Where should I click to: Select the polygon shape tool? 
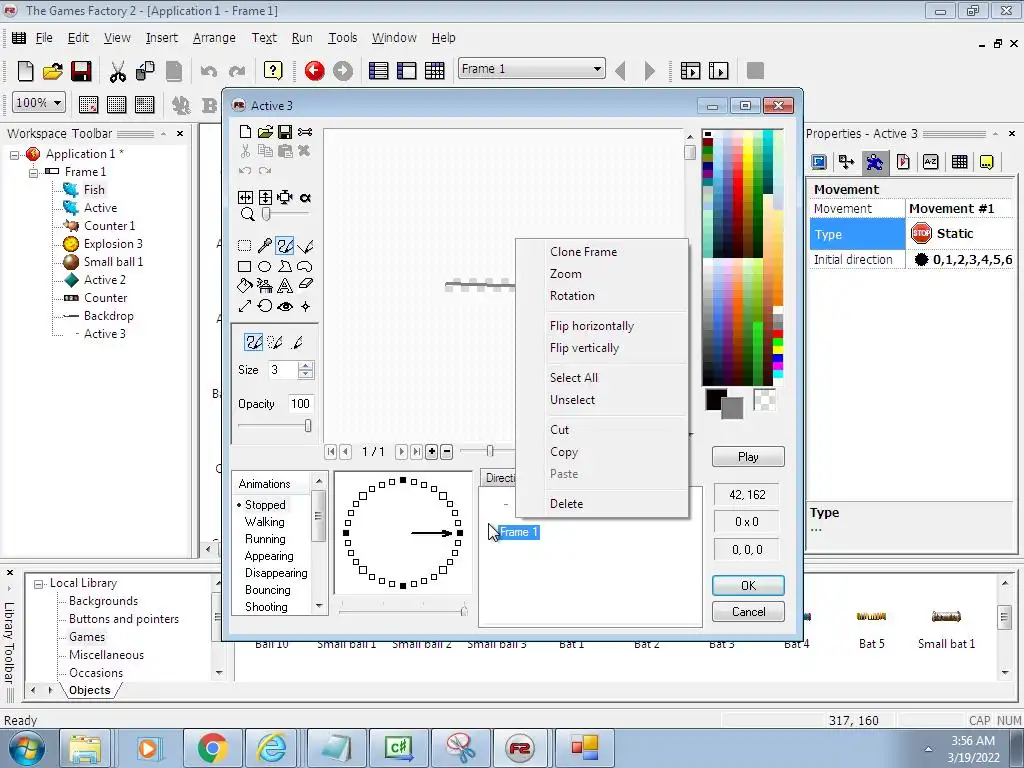tap(285, 266)
